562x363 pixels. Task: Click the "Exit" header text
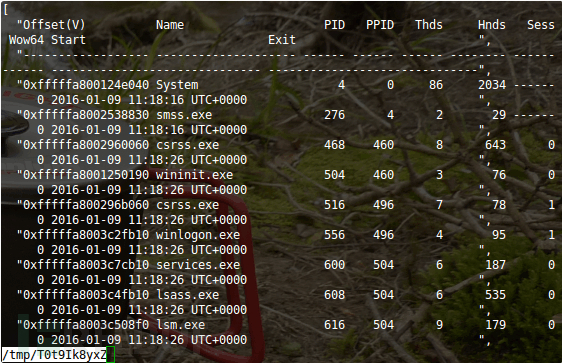pos(282,40)
